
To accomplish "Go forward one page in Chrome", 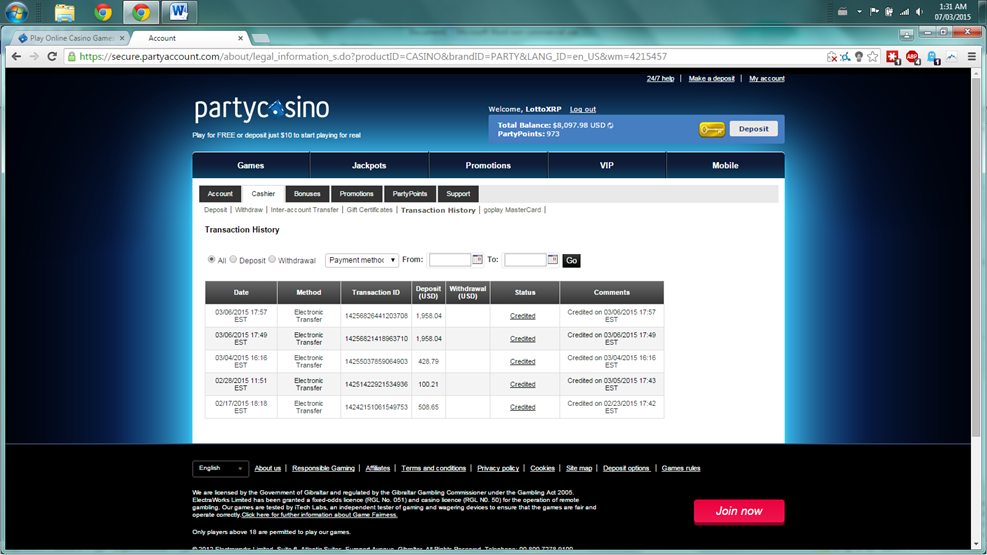I will click(x=34, y=57).
